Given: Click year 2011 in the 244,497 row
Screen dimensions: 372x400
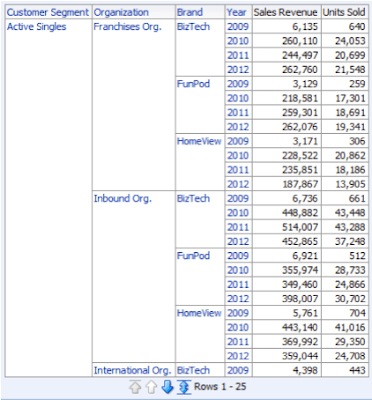Looking at the screenshot, I should 238,55.
